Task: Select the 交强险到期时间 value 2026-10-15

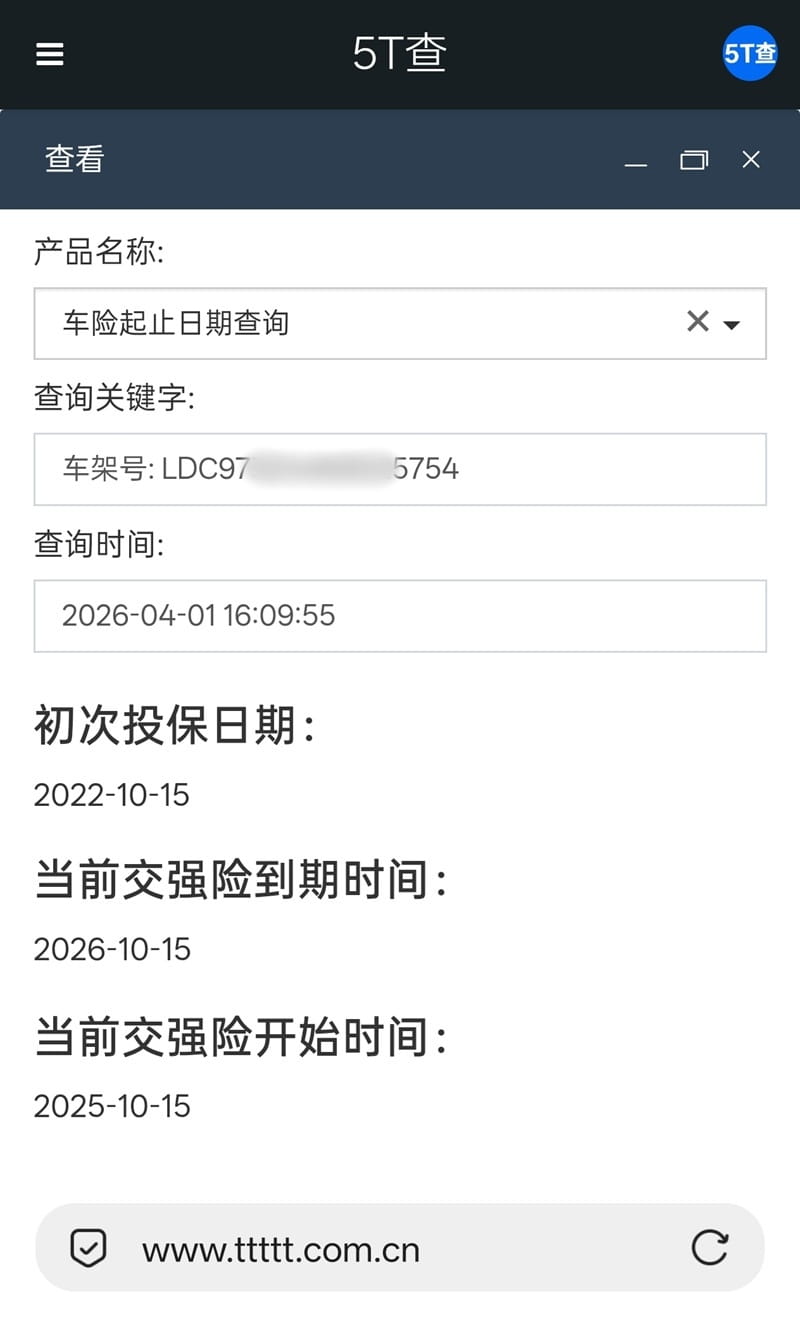Action: click(x=112, y=949)
